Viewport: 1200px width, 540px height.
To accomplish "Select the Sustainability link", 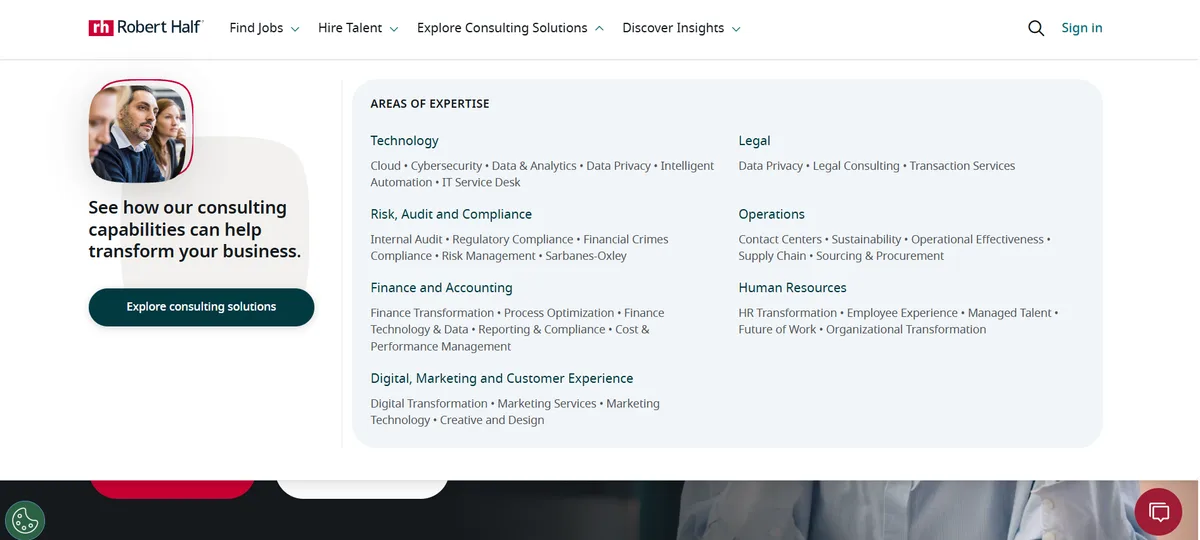I will pyautogui.click(x=868, y=239).
